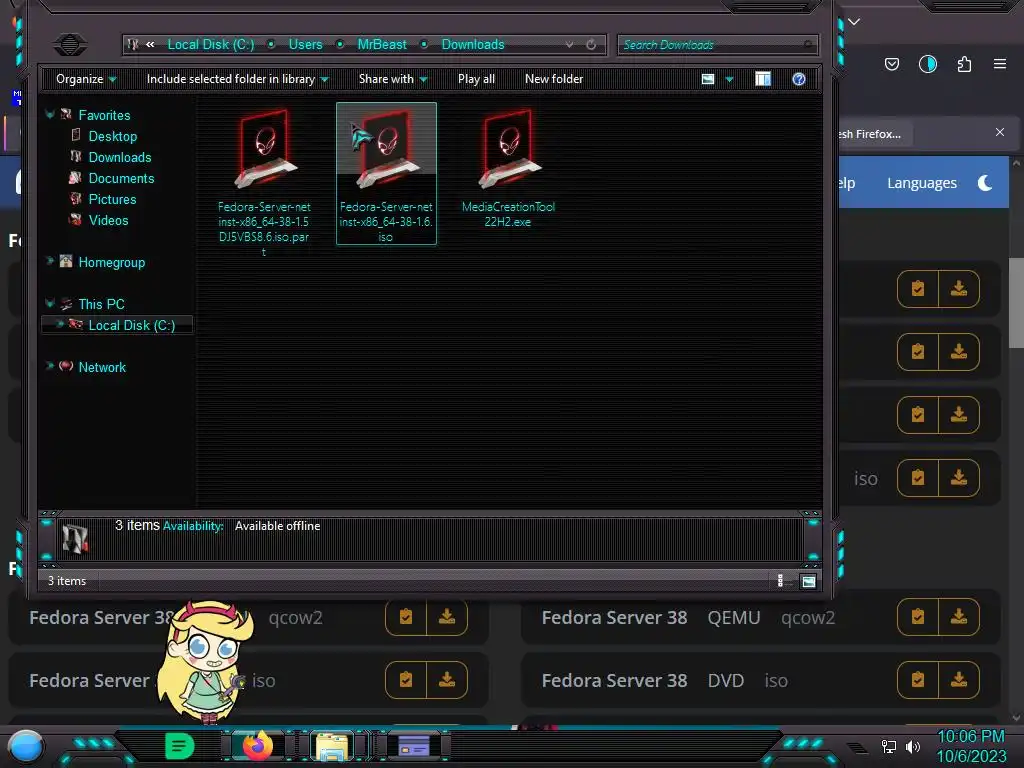This screenshot has width=1024, height=768.
Task: Open the view options dropdown arrow
Action: (729, 79)
